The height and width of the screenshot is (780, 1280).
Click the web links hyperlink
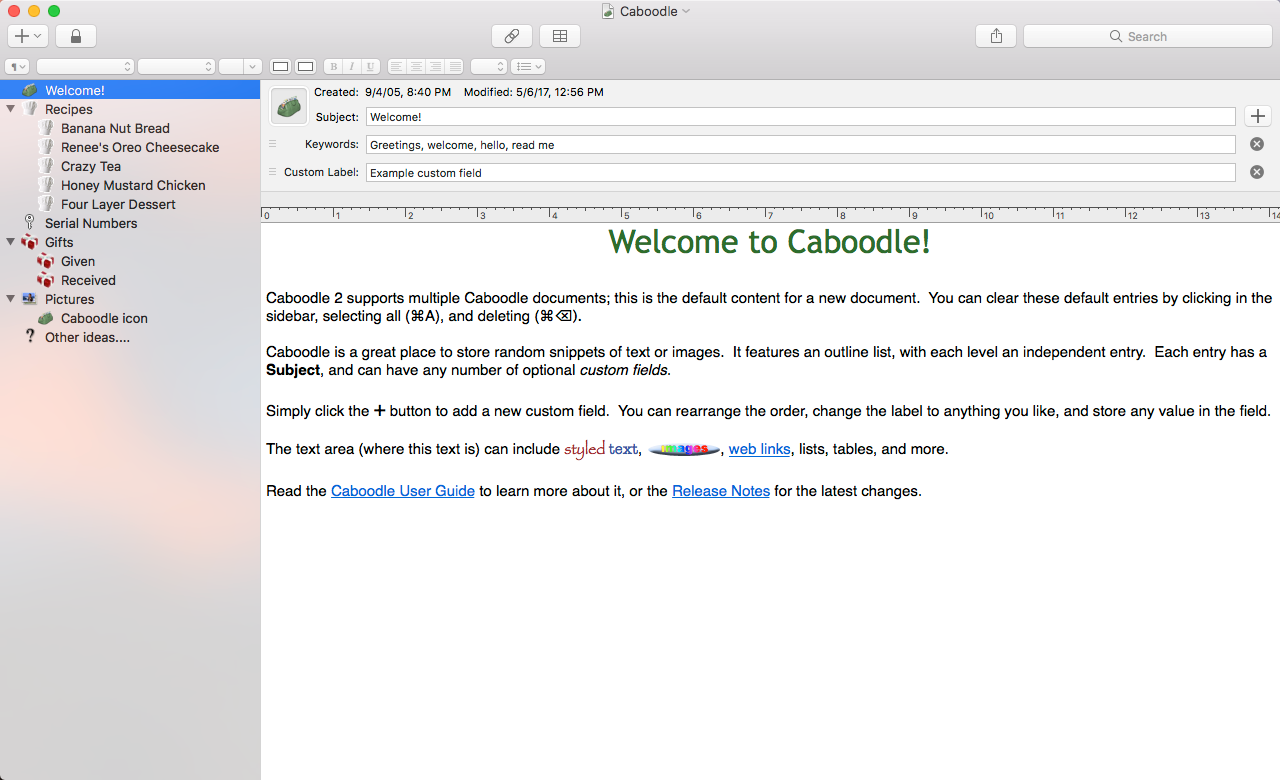point(759,449)
